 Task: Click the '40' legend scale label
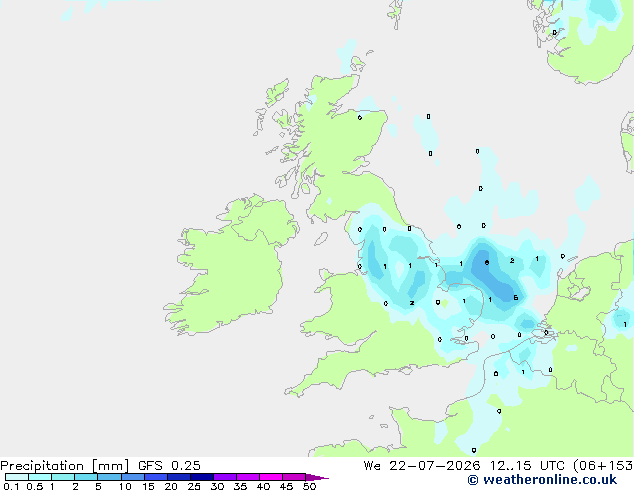[263, 486]
